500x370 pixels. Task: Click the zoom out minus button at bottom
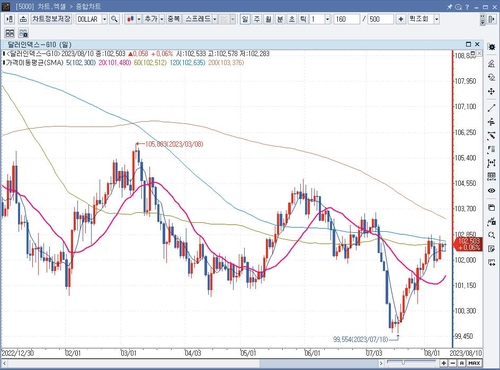click(453, 363)
